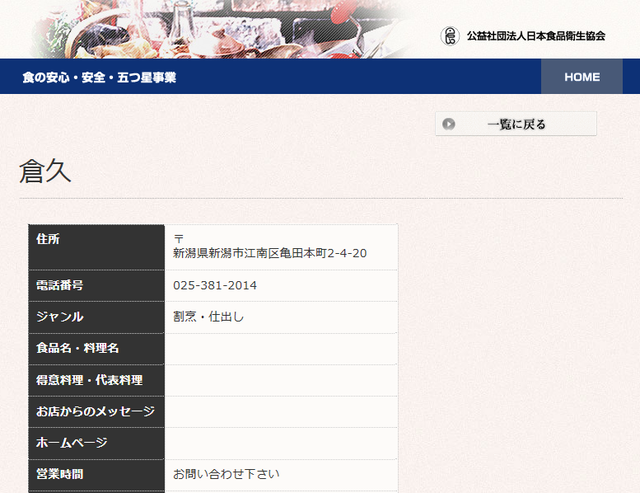Click the 公益社団法人日本食品衛生協会 title link
The image size is (640, 493).
pyautogui.click(x=536, y=36)
